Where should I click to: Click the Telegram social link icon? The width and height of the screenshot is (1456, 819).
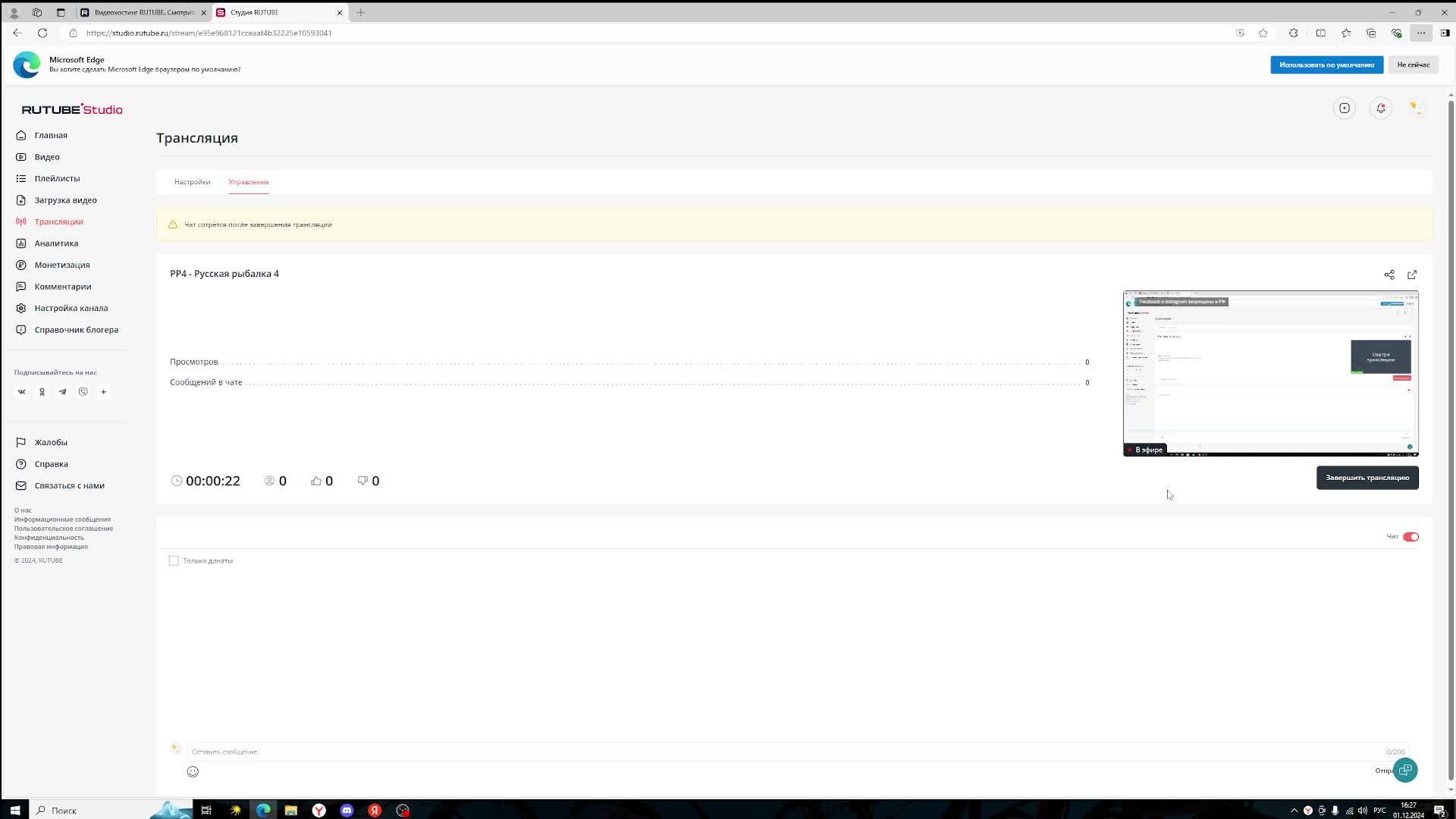point(63,392)
